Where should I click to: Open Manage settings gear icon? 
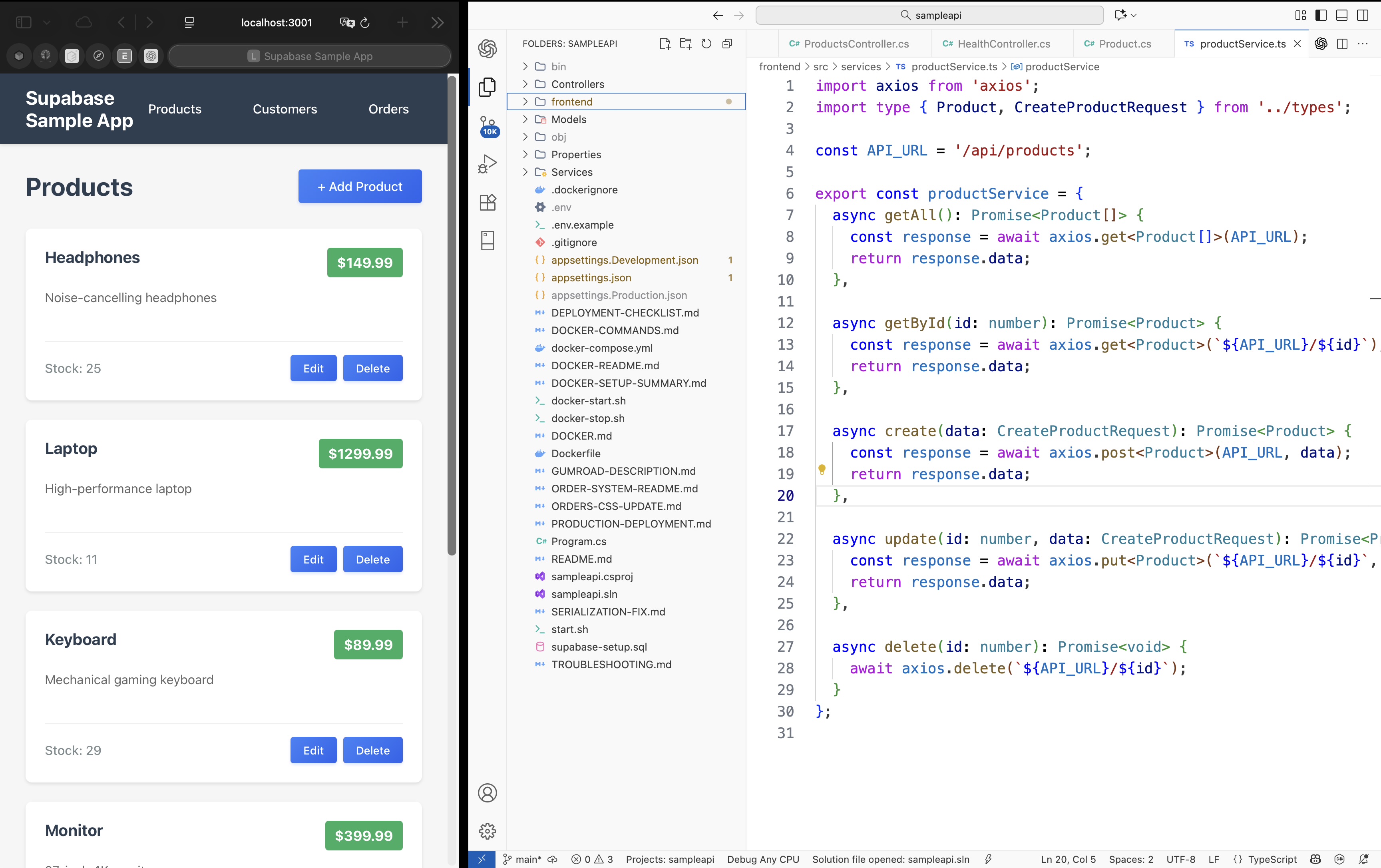point(488,831)
